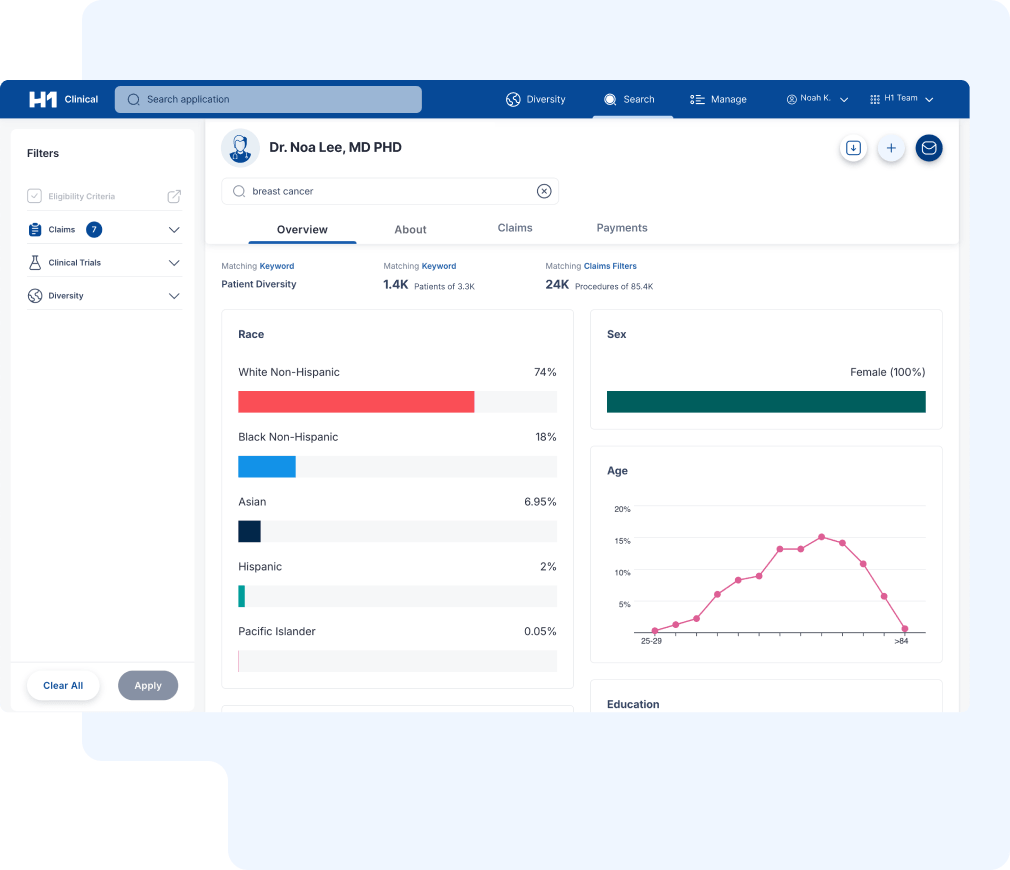The width and height of the screenshot is (1010, 870).
Task: Click the envelope email icon button
Action: 929,148
